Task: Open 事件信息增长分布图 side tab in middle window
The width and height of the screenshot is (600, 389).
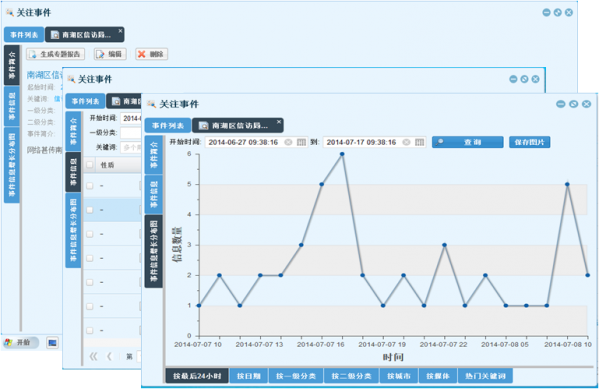Action: 73,230
